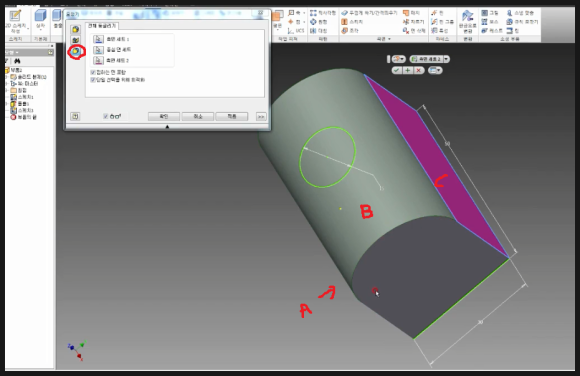Choose the edge fillet mode icon in dialog
This screenshot has height=376, width=580.
(x=75, y=30)
